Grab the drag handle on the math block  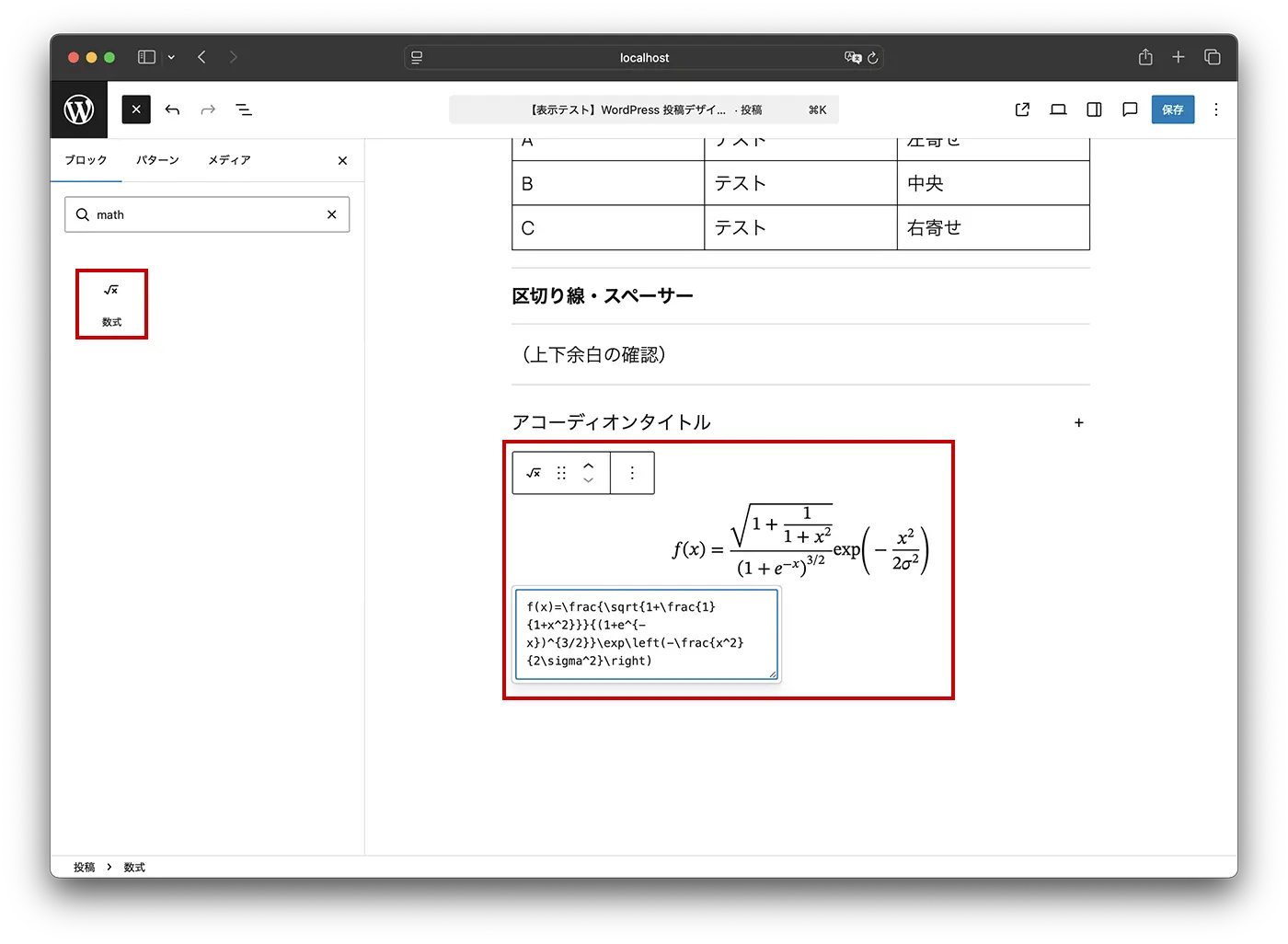(x=561, y=473)
